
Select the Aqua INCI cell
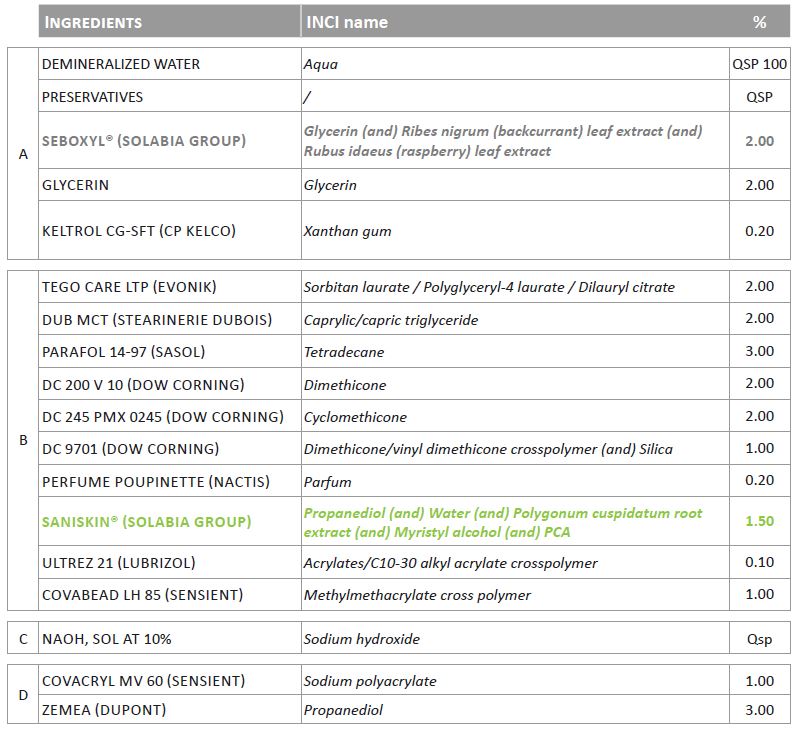[x=515, y=64]
